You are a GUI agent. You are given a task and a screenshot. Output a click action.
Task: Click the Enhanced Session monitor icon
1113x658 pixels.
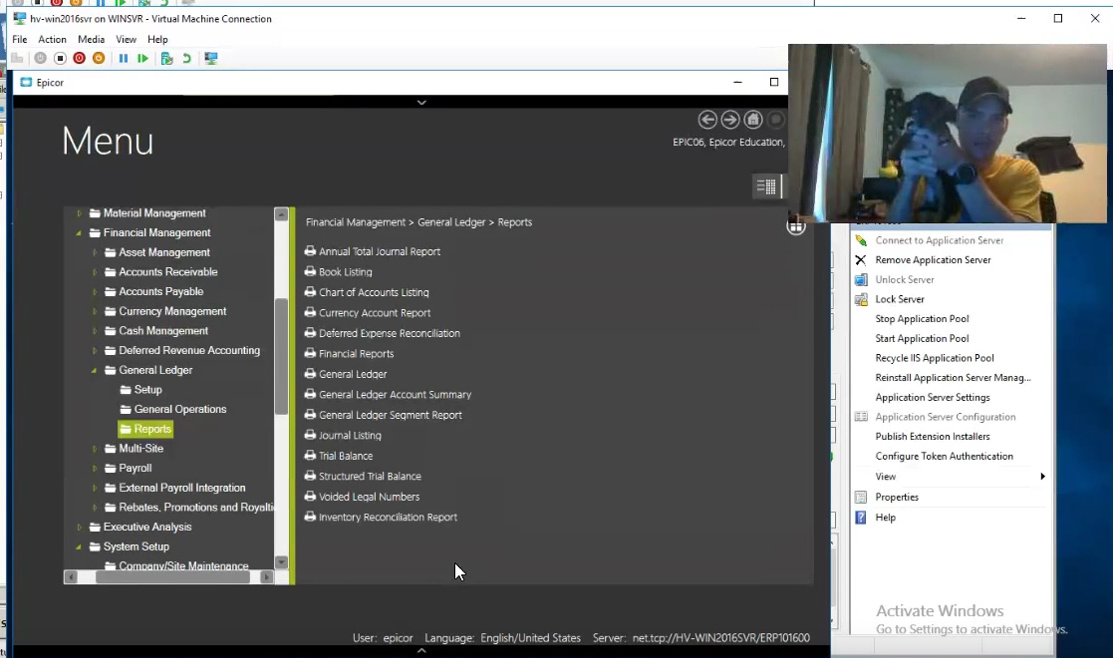[x=211, y=58]
